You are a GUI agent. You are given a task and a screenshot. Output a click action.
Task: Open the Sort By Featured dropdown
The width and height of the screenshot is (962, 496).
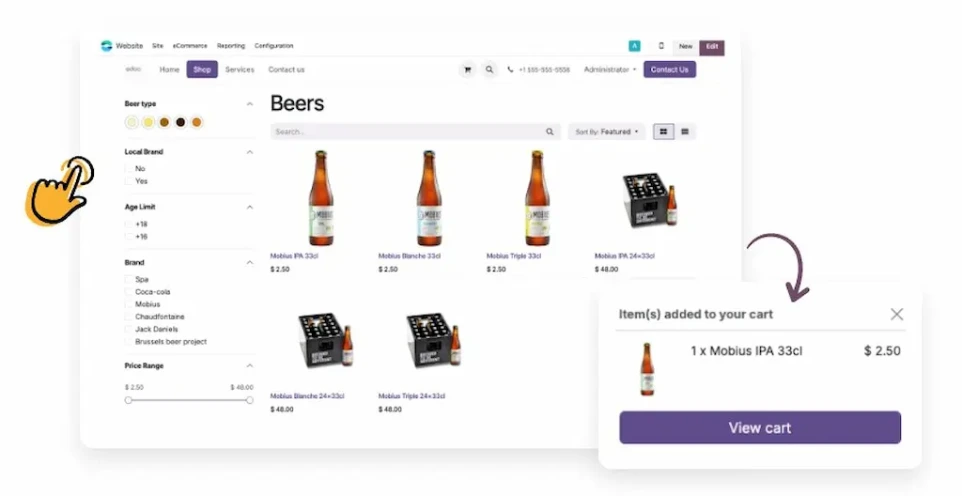pos(606,132)
